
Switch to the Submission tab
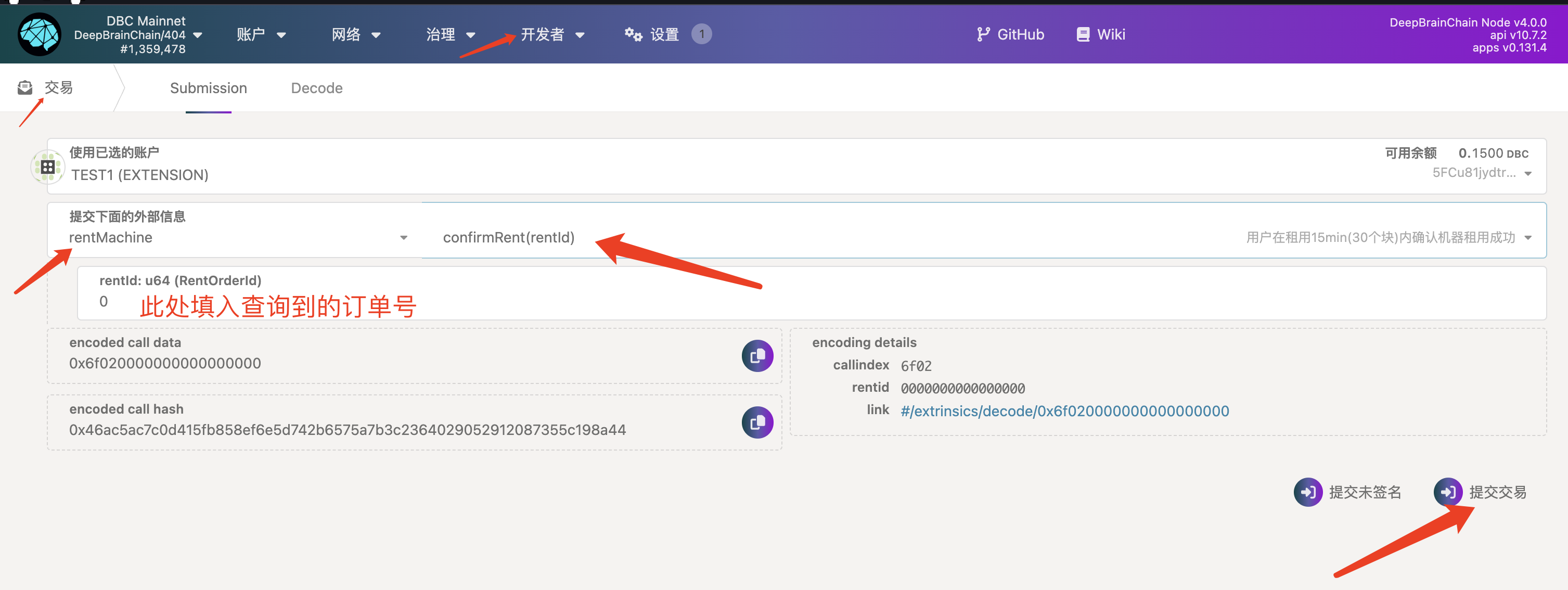point(208,88)
